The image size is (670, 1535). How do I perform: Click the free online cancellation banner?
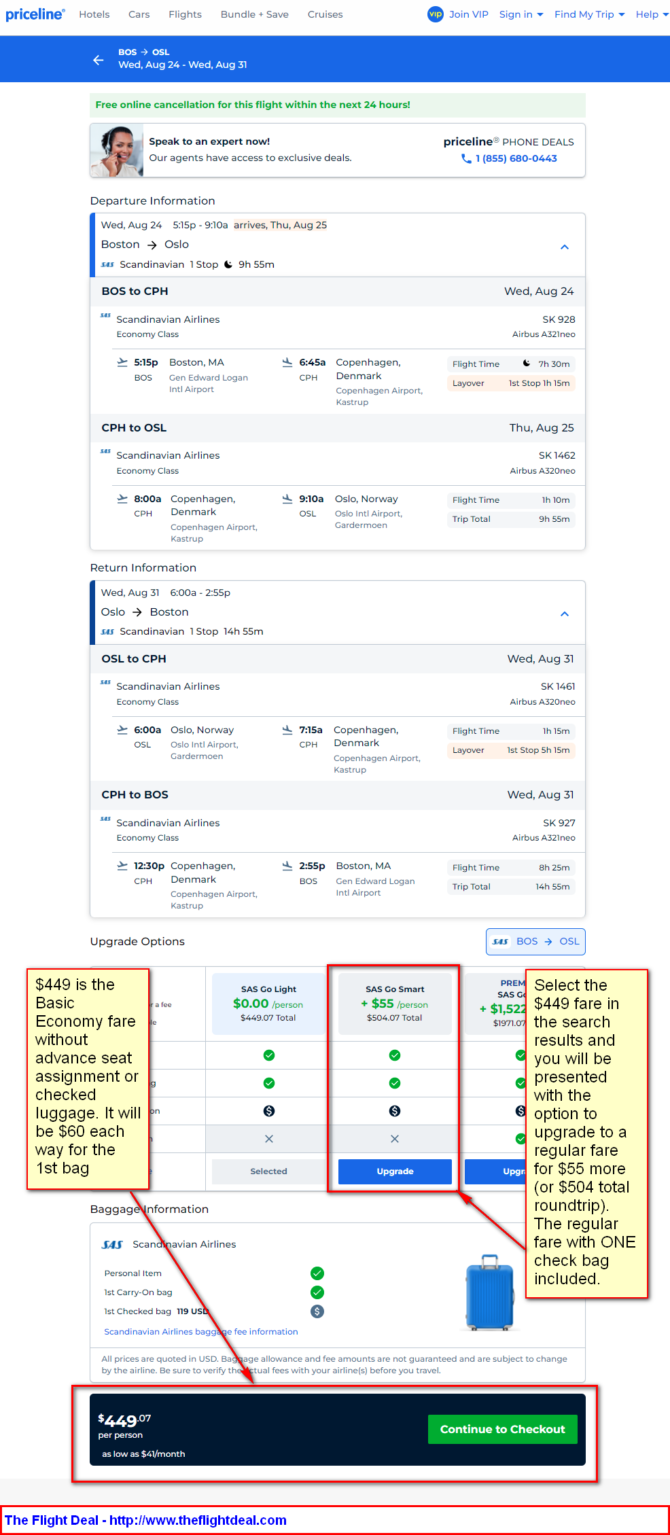(x=337, y=105)
